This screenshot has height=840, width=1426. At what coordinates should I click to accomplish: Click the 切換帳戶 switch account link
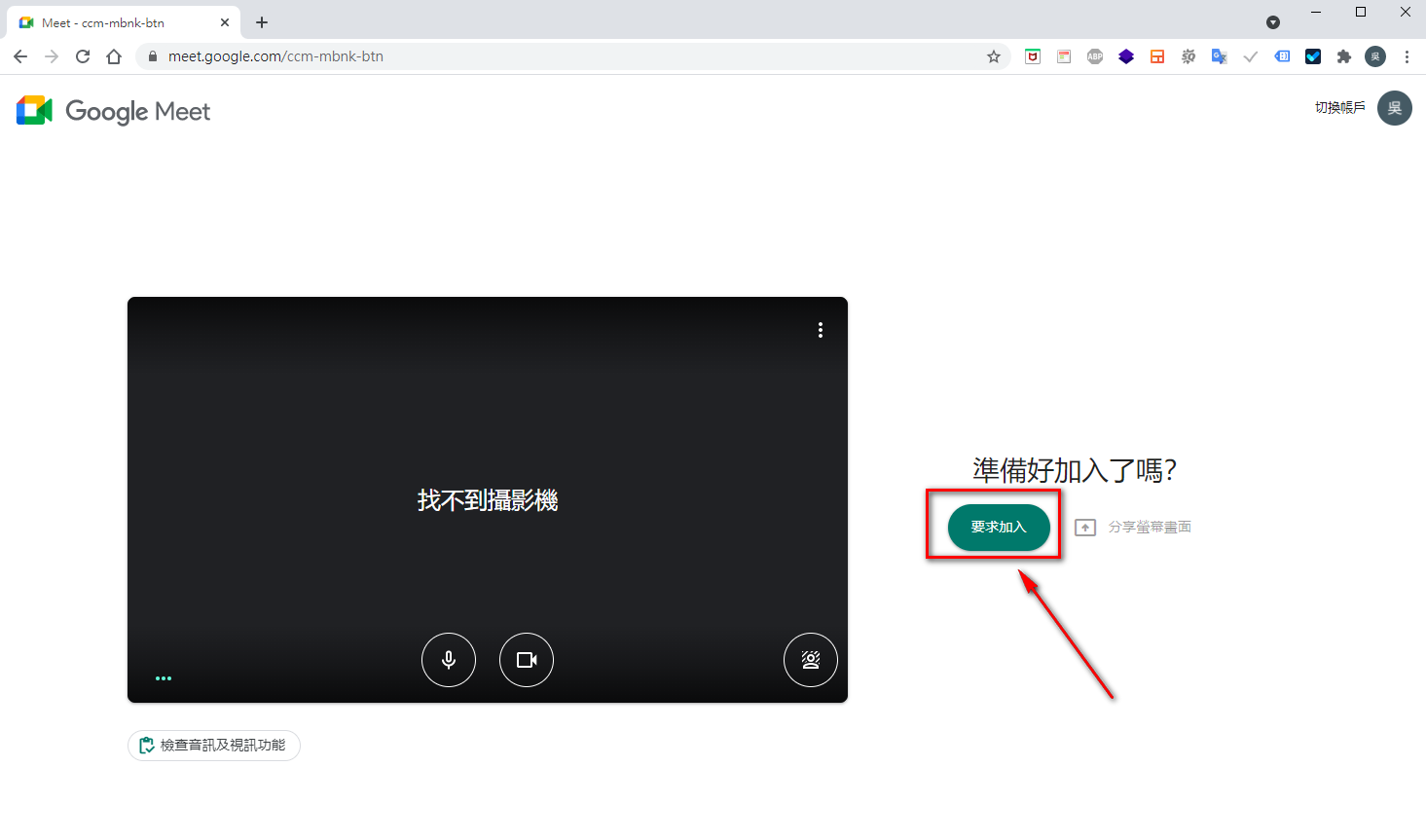pyautogui.click(x=1339, y=108)
